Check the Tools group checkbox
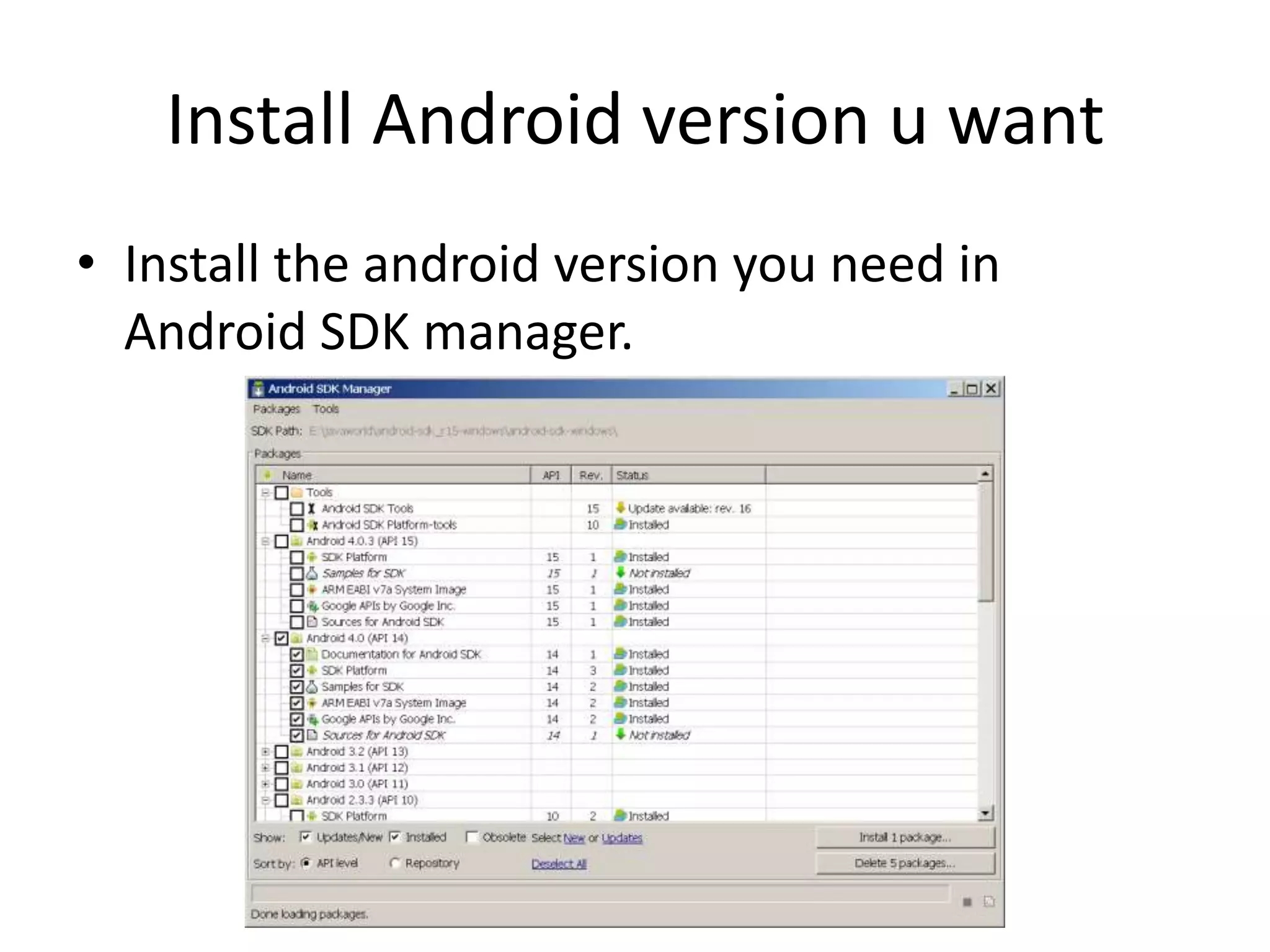The image size is (1270, 952). click(x=282, y=493)
